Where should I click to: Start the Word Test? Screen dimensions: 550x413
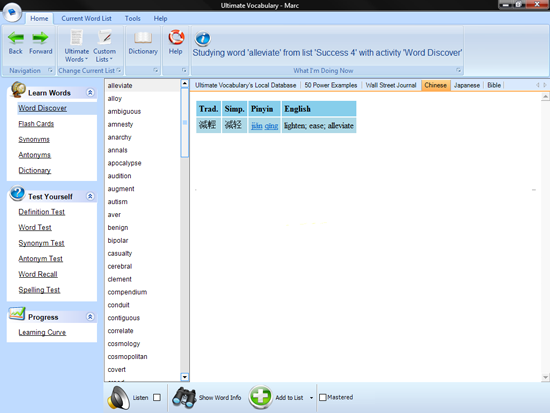click(x=35, y=227)
